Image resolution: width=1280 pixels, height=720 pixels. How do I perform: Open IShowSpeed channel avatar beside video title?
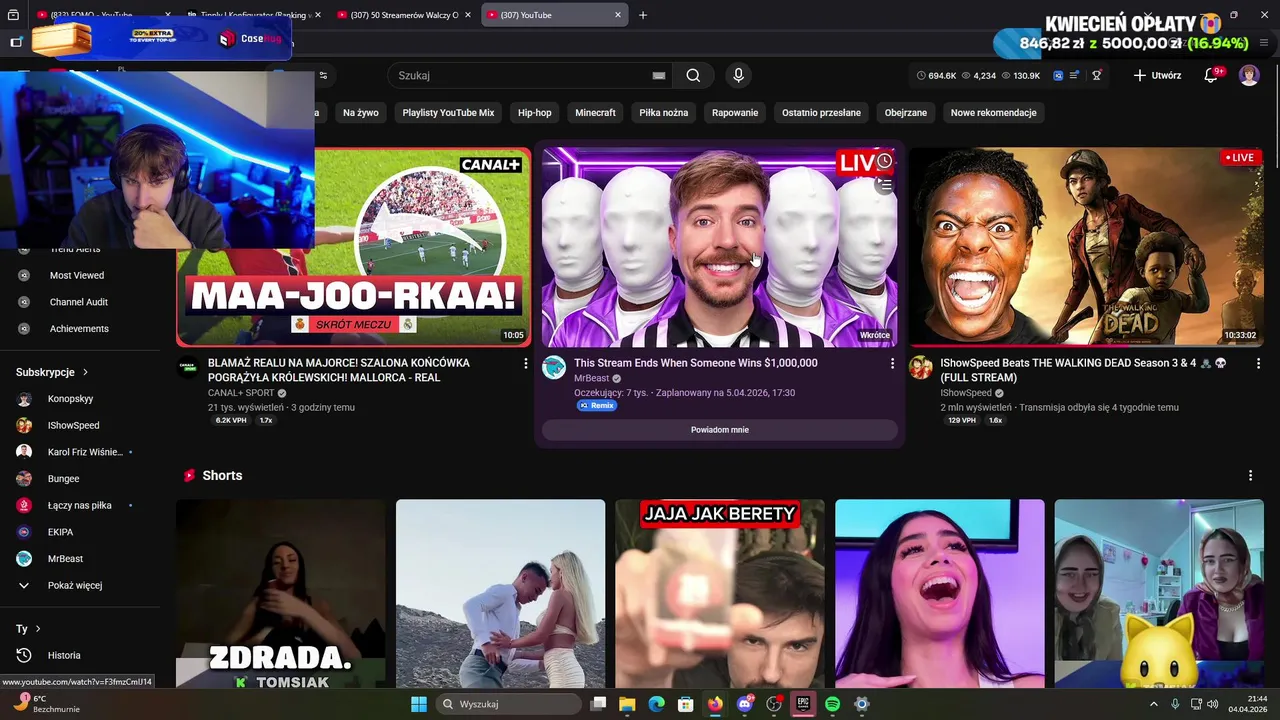coord(920,367)
